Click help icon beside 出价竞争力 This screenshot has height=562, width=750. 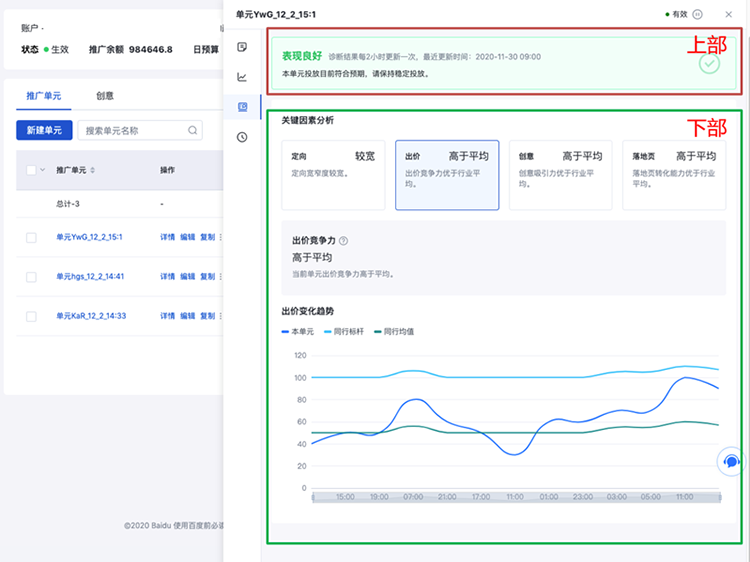pos(343,241)
